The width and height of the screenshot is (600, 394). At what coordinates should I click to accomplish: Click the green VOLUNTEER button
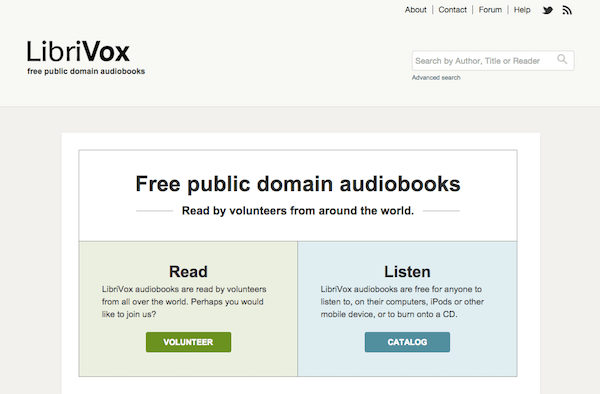(x=188, y=342)
